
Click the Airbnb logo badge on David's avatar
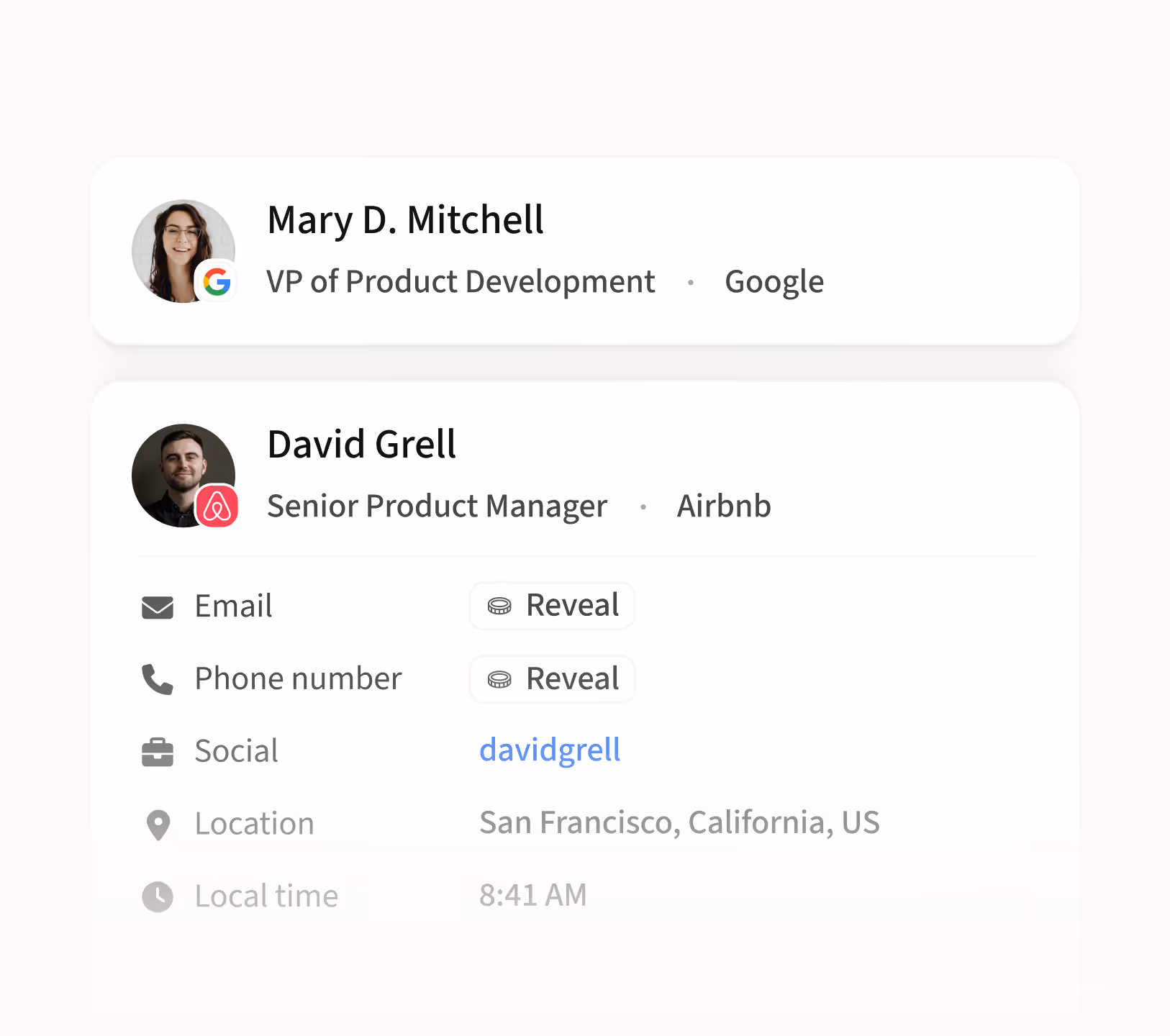click(x=217, y=506)
